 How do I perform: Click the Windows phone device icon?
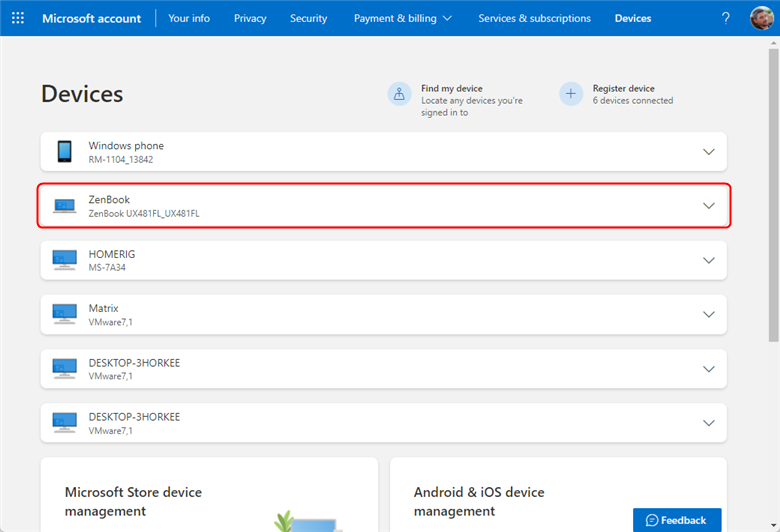(64, 151)
